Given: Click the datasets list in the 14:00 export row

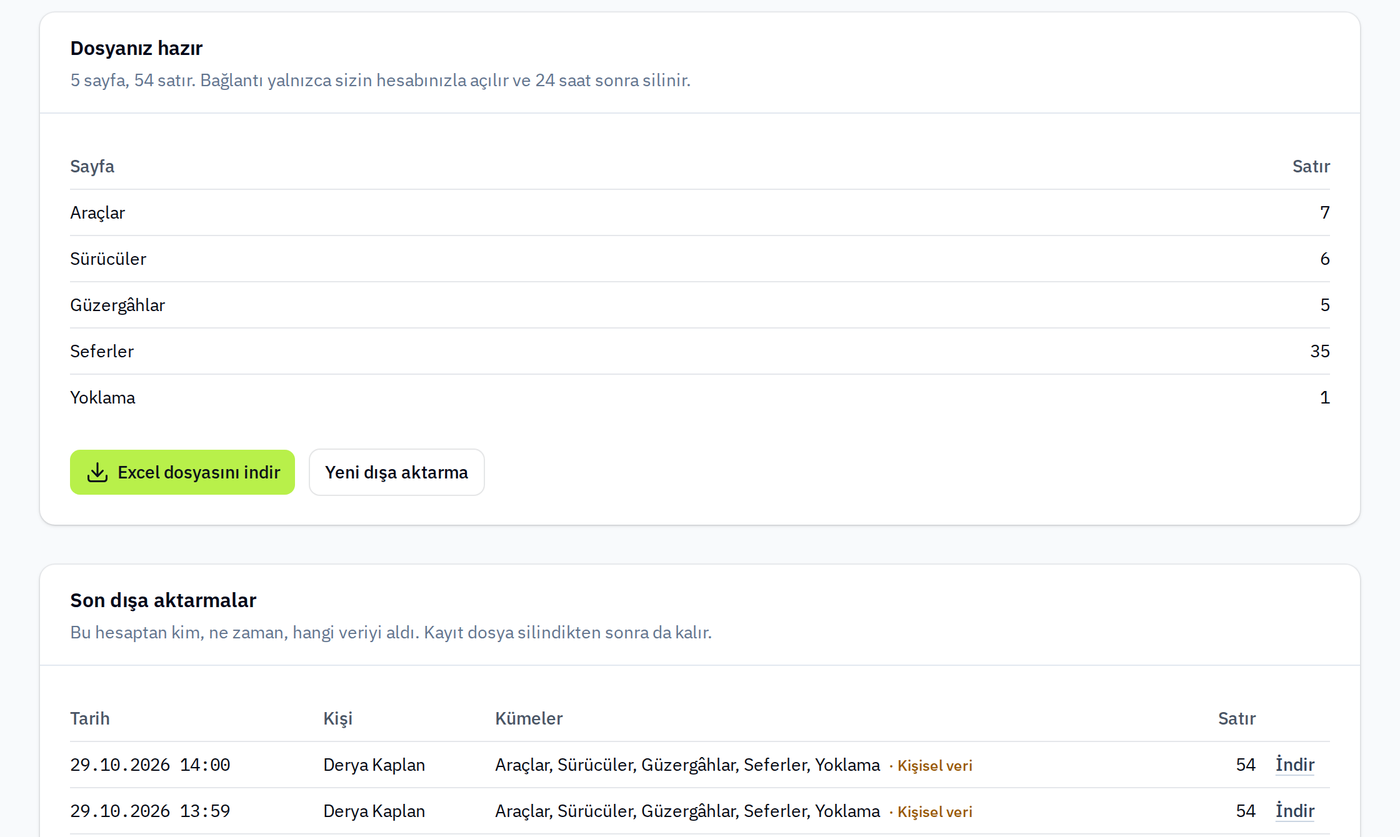Looking at the screenshot, I should click(687, 765).
